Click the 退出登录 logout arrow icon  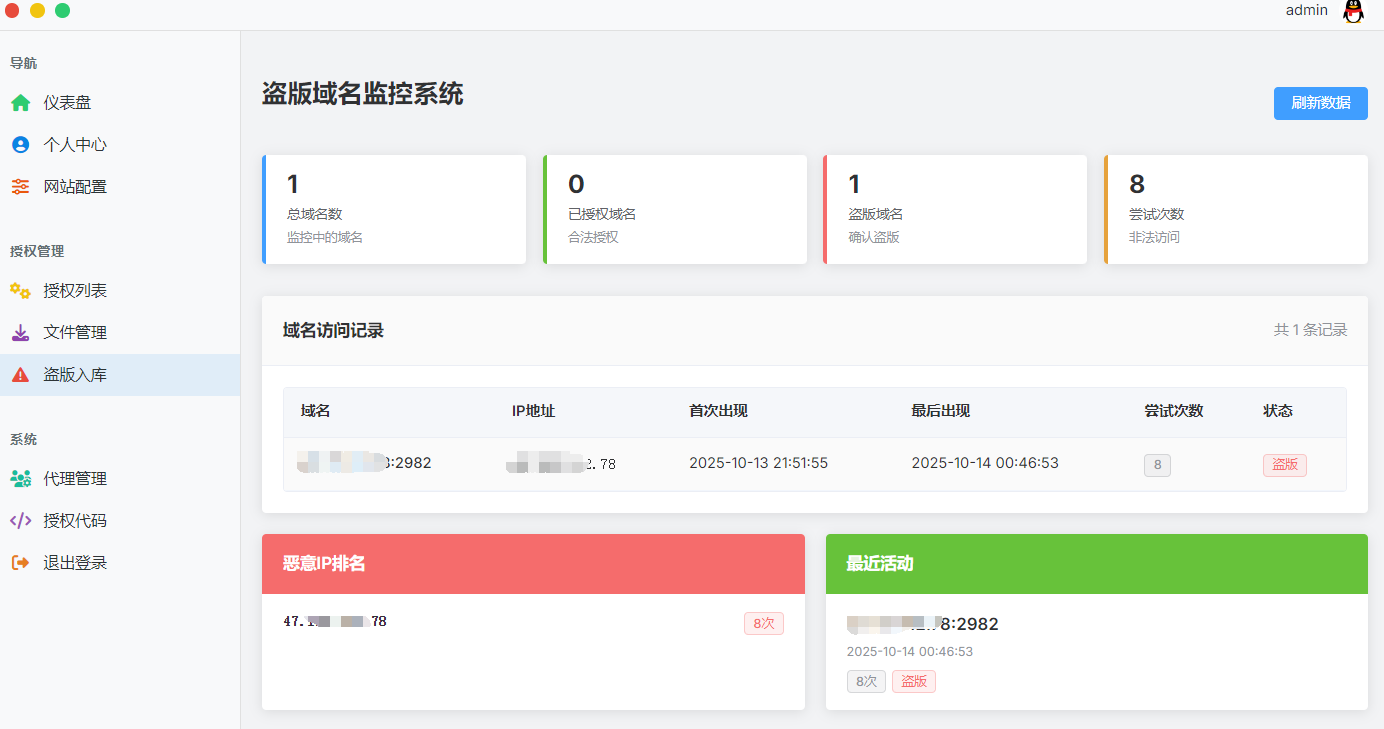20,562
